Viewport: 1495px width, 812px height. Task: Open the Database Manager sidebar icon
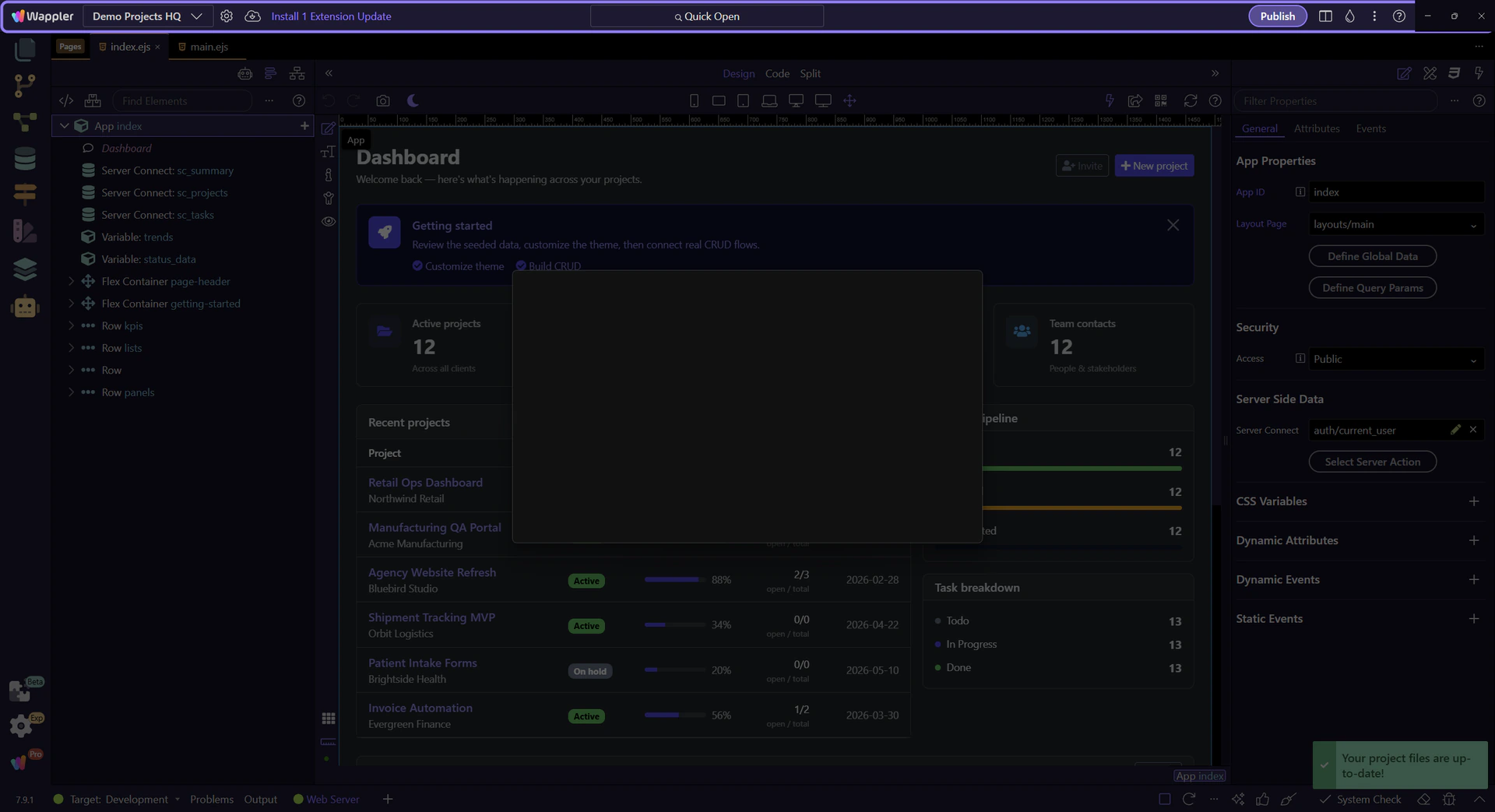[x=25, y=159]
